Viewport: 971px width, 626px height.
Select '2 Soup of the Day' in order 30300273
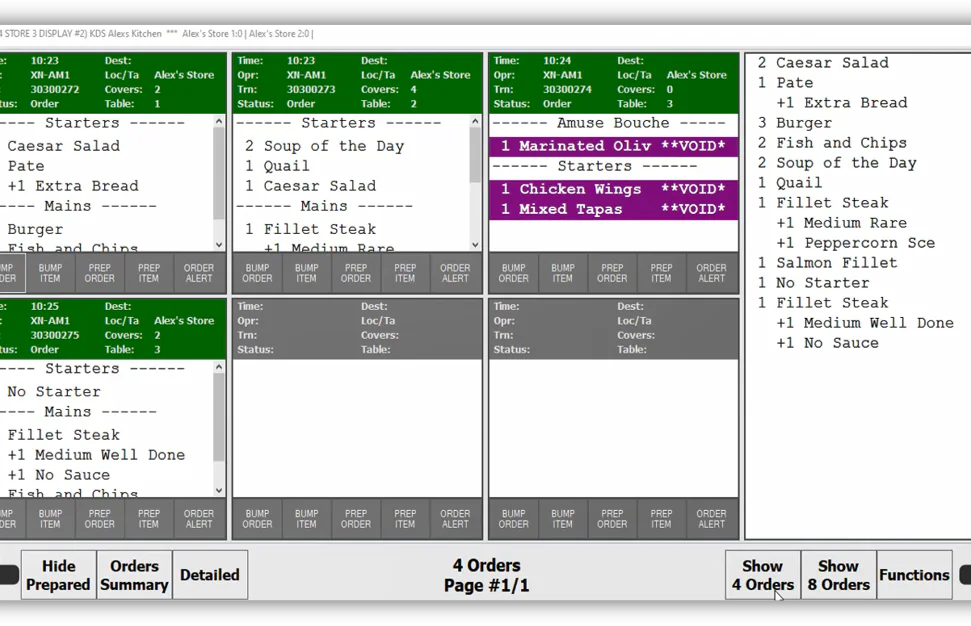tap(324, 146)
